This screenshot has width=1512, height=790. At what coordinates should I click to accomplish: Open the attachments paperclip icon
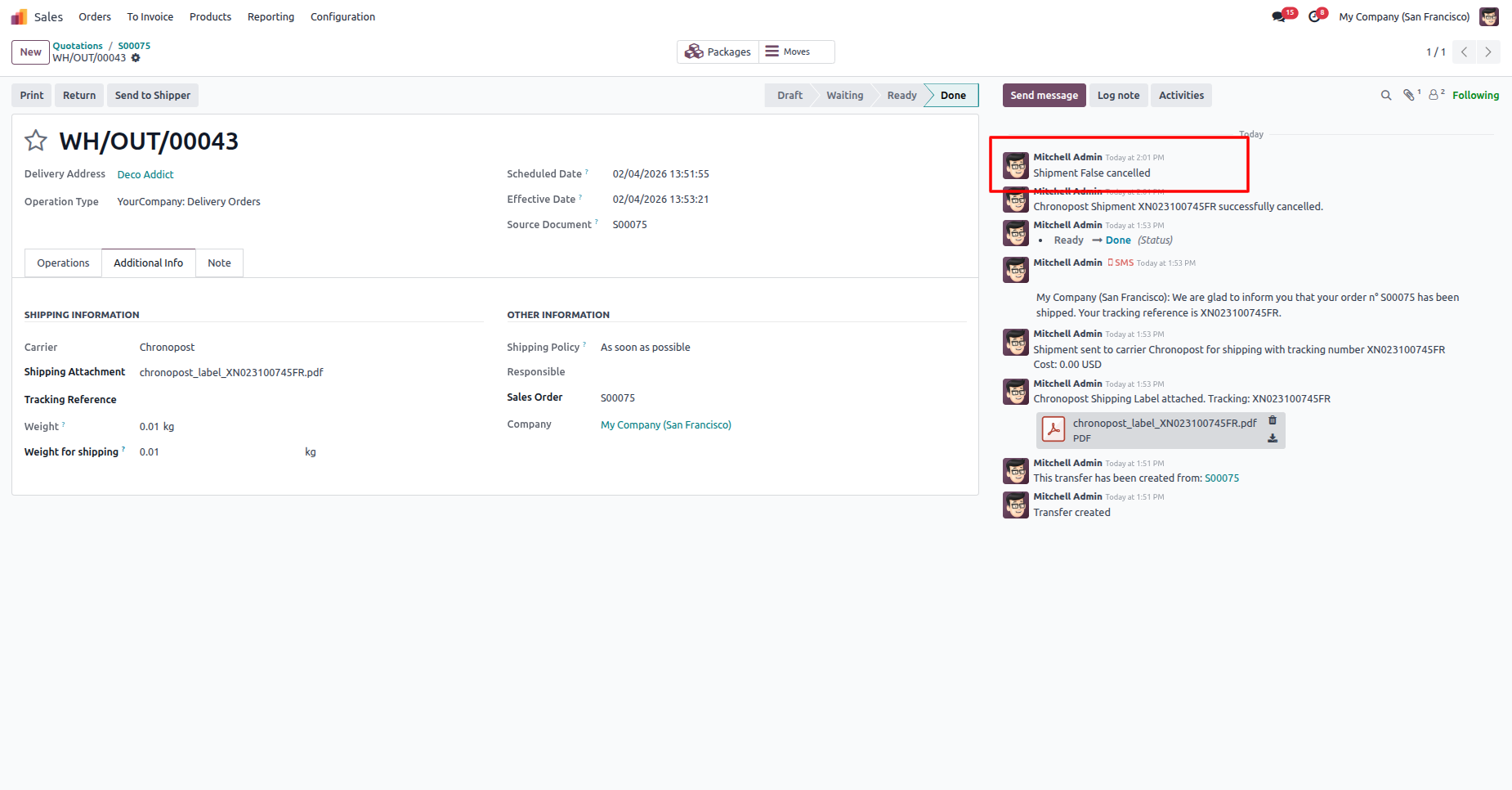point(1409,96)
